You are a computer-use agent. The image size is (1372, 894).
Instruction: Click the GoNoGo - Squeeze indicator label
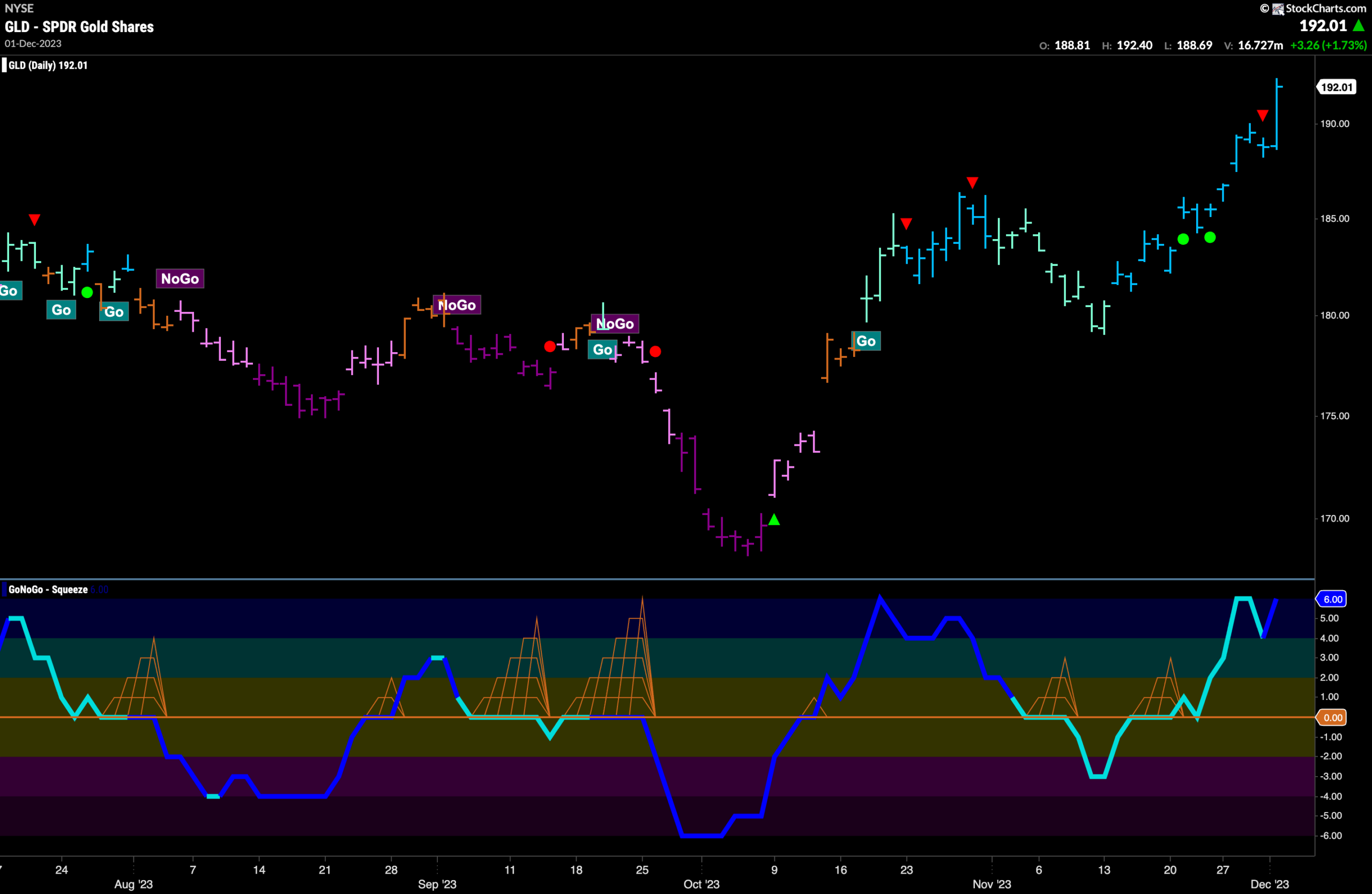click(x=48, y=590)
